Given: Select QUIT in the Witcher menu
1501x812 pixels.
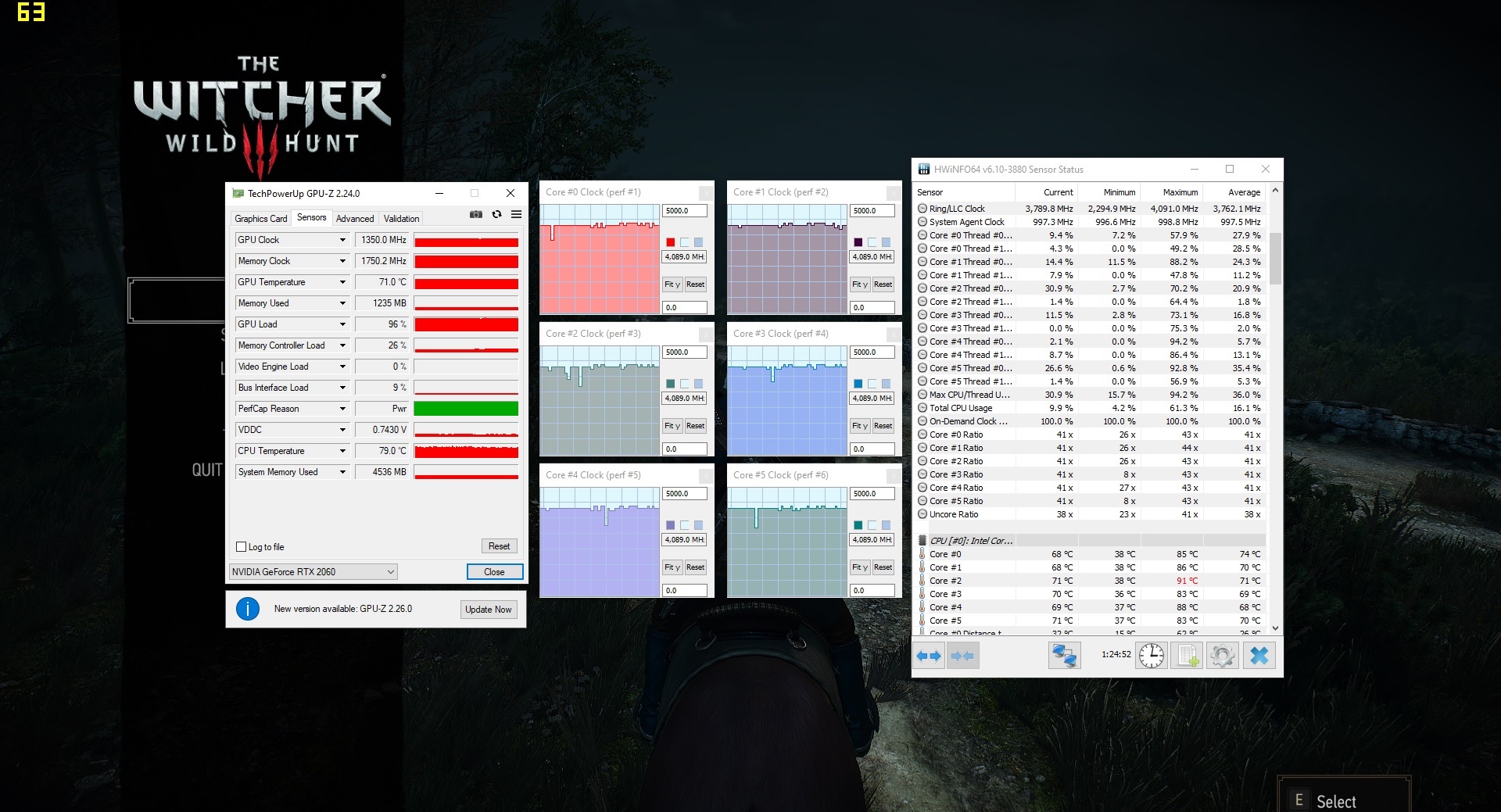Looking at the screenshot, I should (207, 470).
